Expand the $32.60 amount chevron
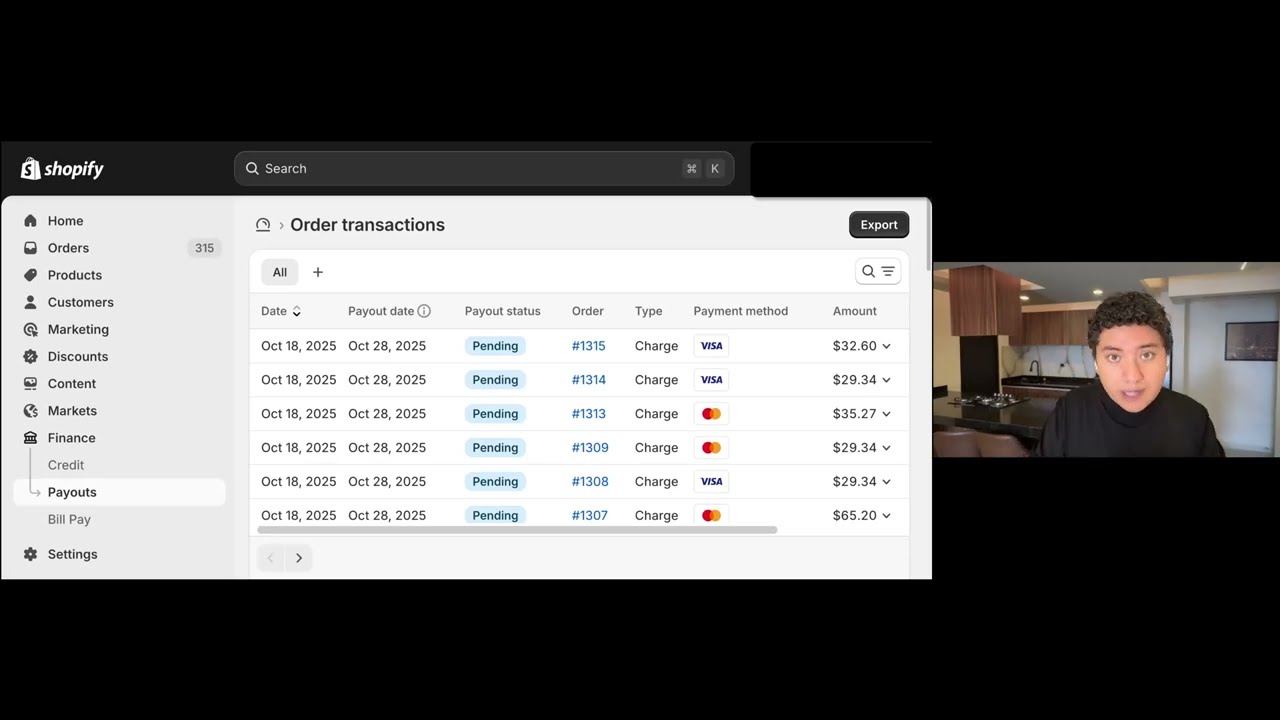This screenshot has width=1280, height=720. [886, 346]
